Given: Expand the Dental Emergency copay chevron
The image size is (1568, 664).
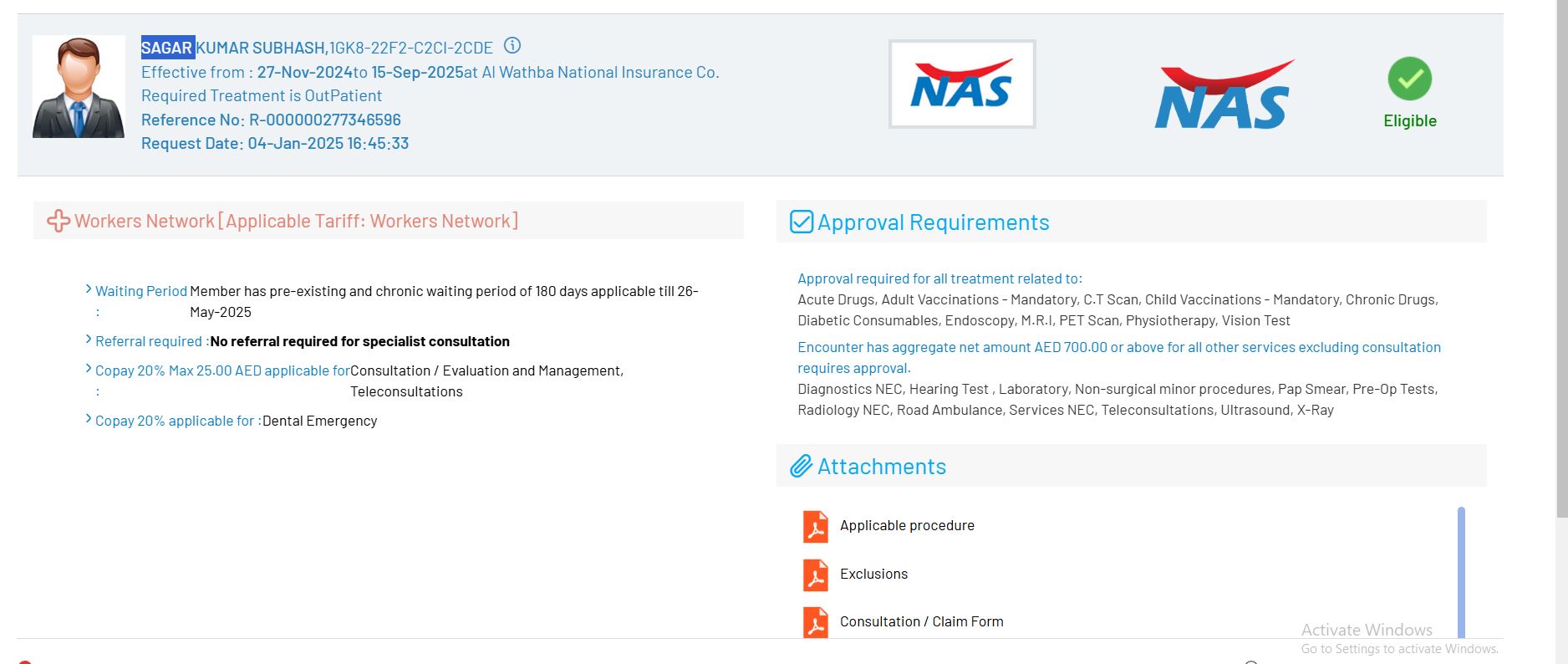Looking at the screenshot, I should (89, 419).
